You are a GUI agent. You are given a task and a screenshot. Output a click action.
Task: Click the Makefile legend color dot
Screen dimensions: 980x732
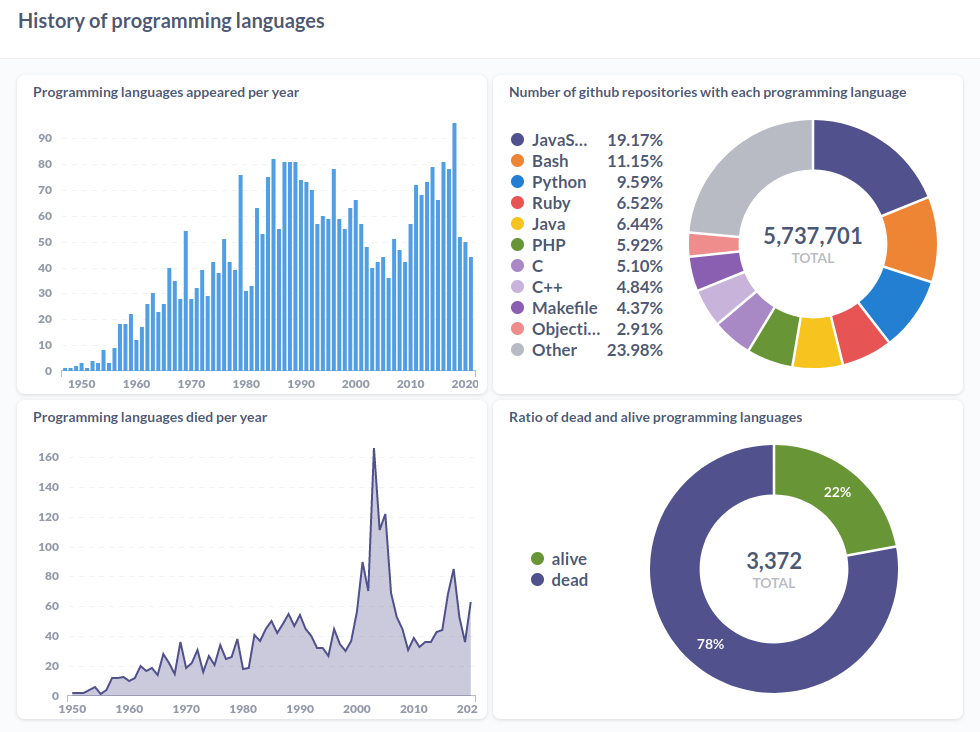[518, 308]
